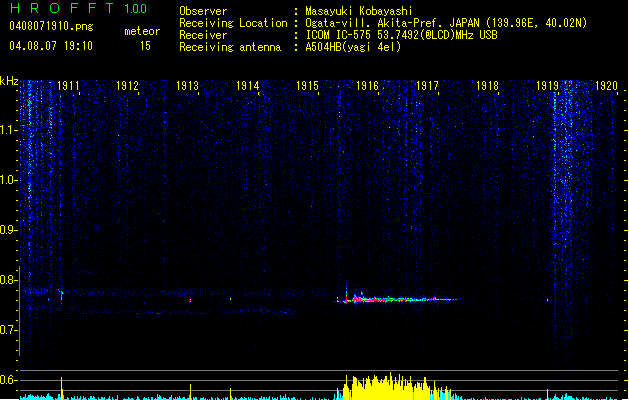Click time axis marker 1915
This screenshot has height=400, width=629.
307,86
